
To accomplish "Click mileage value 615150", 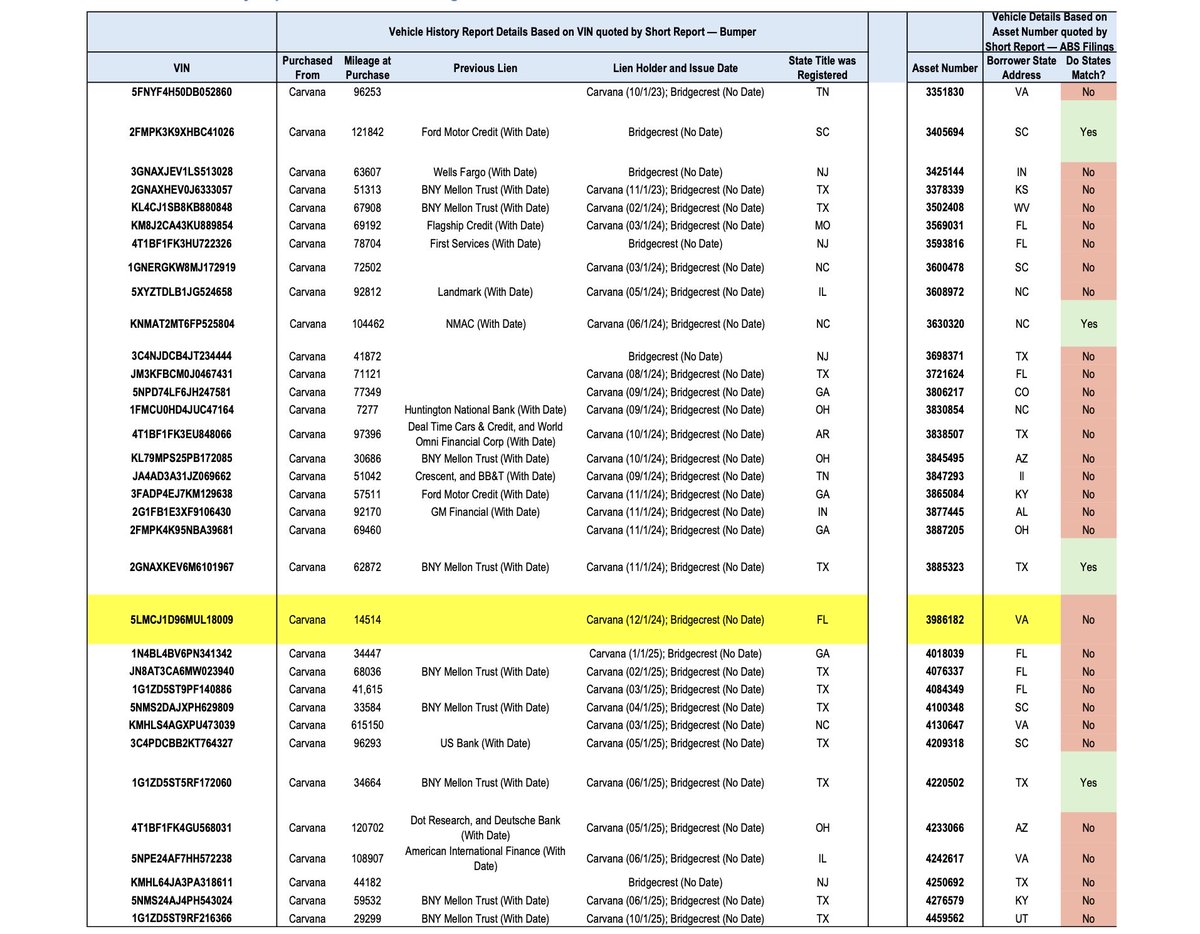I will tap(367, 725).
